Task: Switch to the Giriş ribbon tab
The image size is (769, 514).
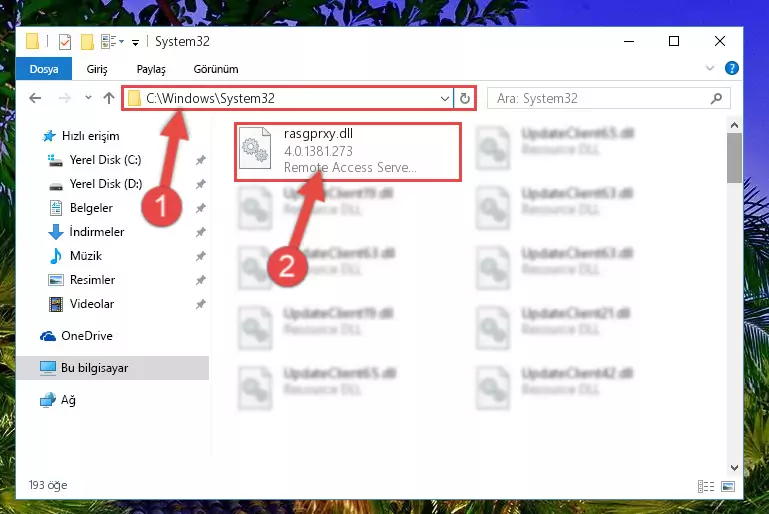Action: (97, 69)
